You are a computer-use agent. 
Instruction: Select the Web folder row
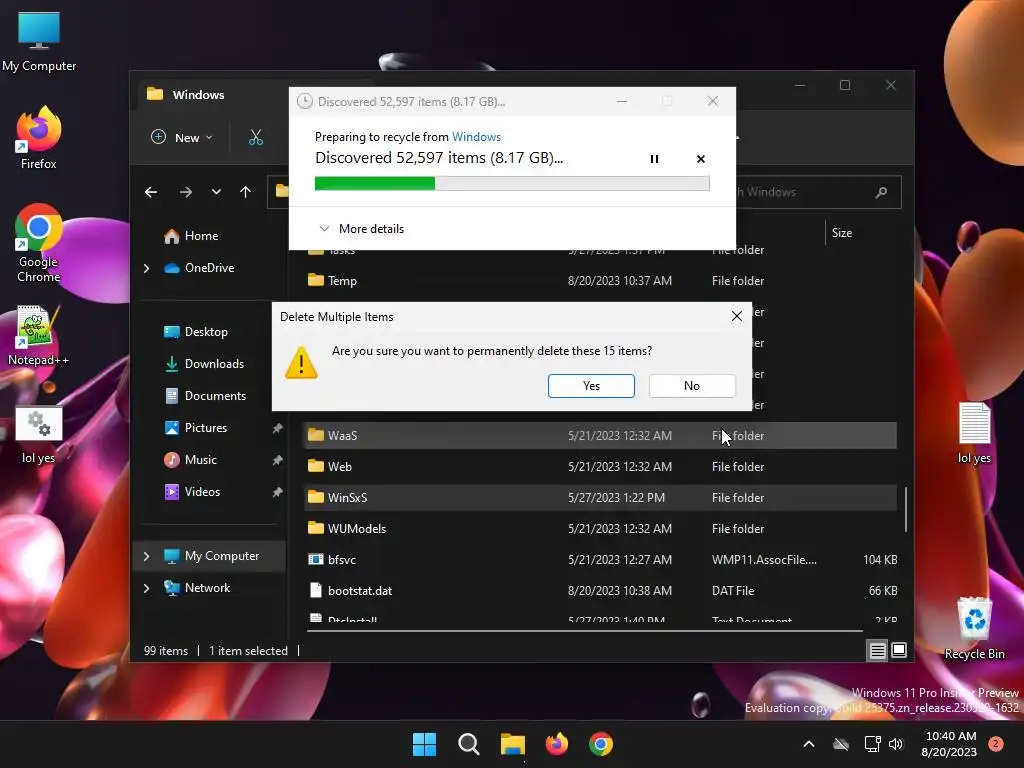(x=601, y=466)
